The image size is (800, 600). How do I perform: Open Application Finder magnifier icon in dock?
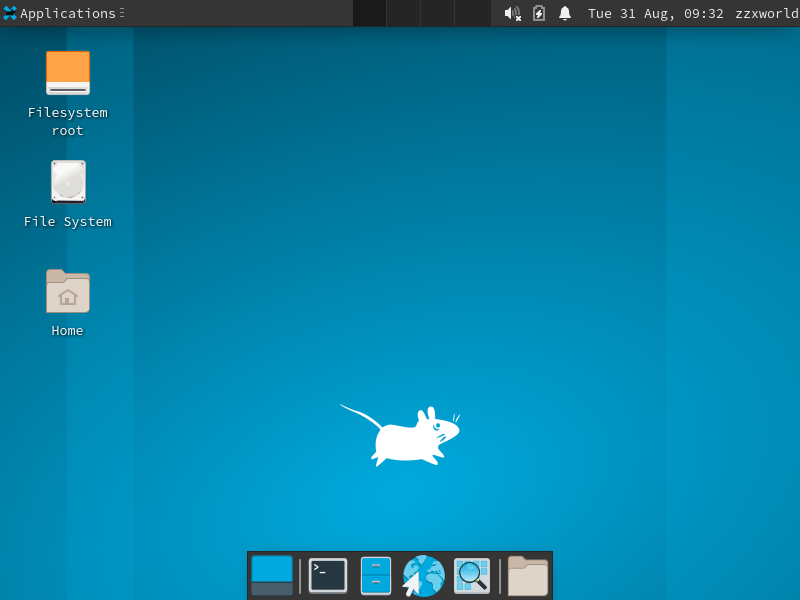[471, 576]
